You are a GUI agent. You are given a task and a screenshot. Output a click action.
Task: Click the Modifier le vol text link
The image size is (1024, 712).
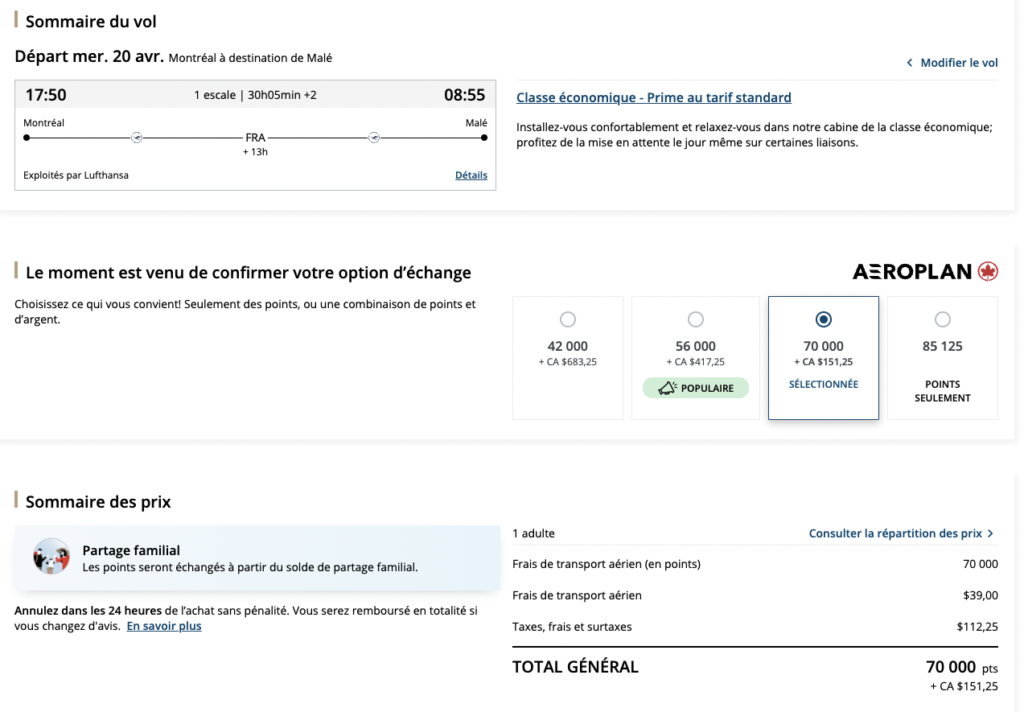point(959,63)
